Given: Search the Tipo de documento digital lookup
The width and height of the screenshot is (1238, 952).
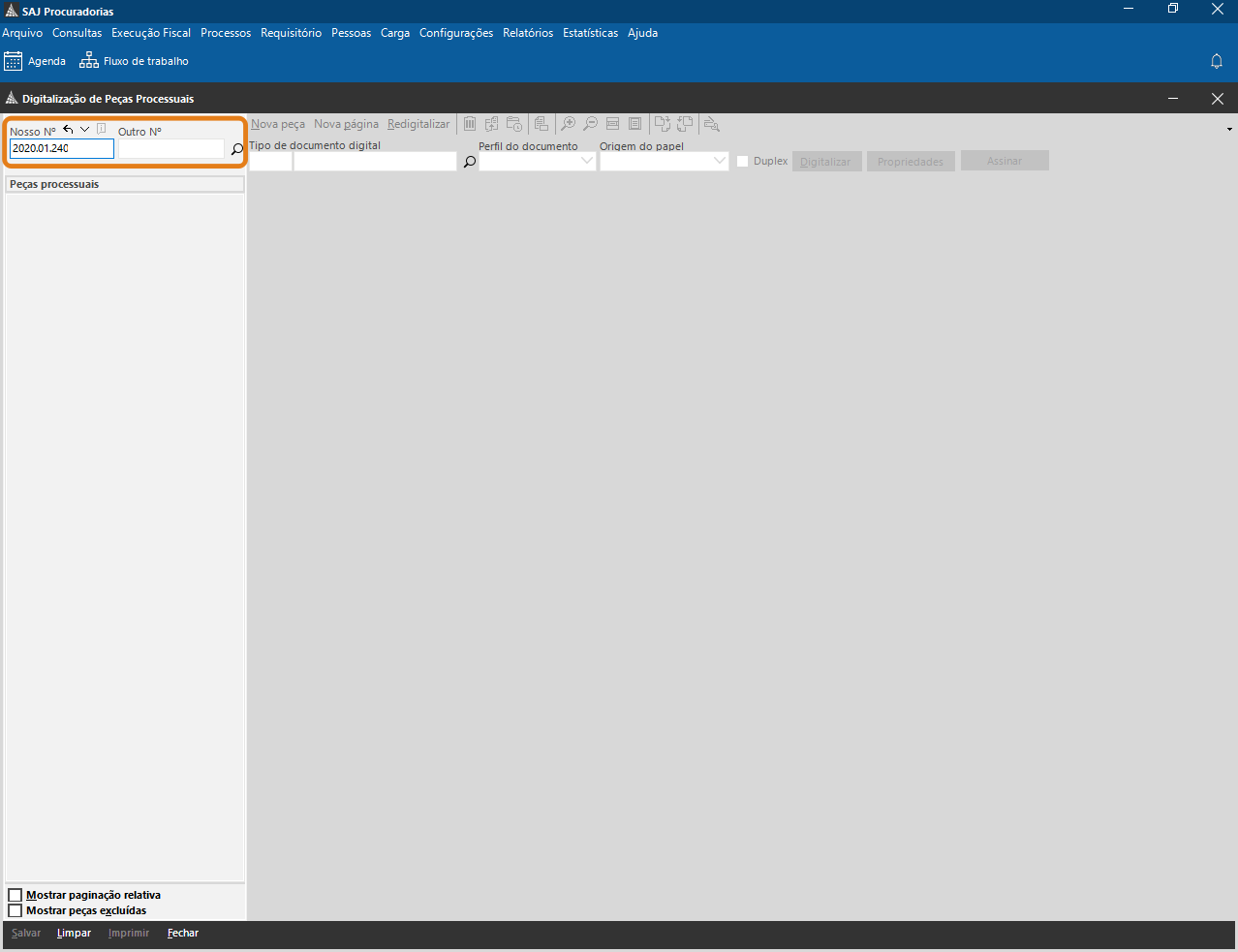Looking at the screenshot, I should pyautogui.click(x=470, y=162).
